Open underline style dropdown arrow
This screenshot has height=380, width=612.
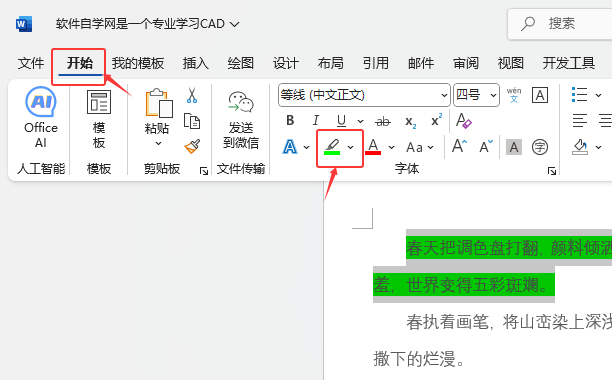click(x=360, y=121)
